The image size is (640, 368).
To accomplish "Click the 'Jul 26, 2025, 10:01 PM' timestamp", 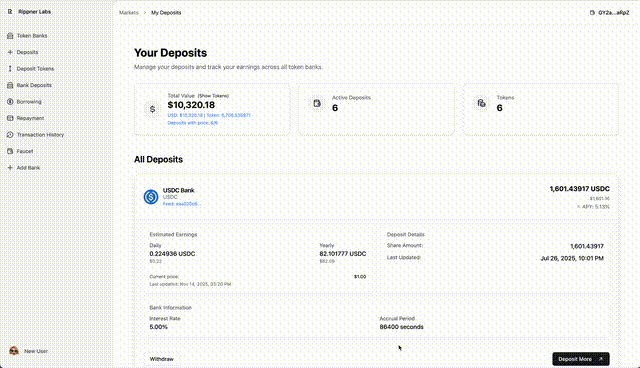I will (x=572, y=258).
